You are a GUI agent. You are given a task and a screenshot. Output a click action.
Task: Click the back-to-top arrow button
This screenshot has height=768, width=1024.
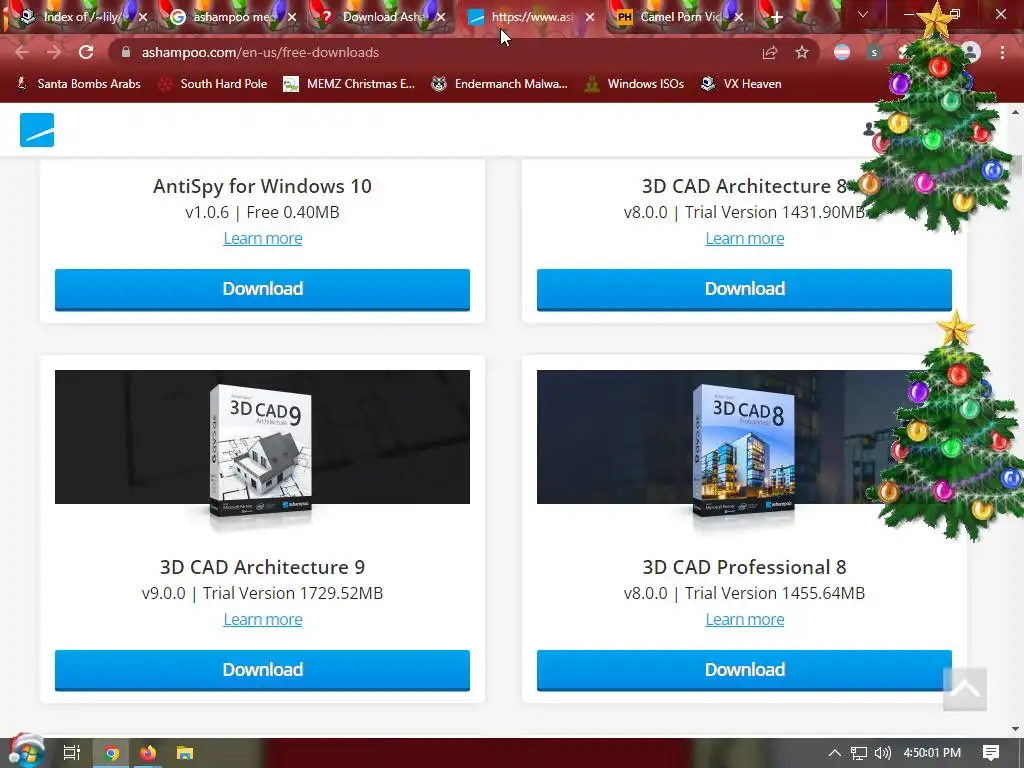[965, 689]
